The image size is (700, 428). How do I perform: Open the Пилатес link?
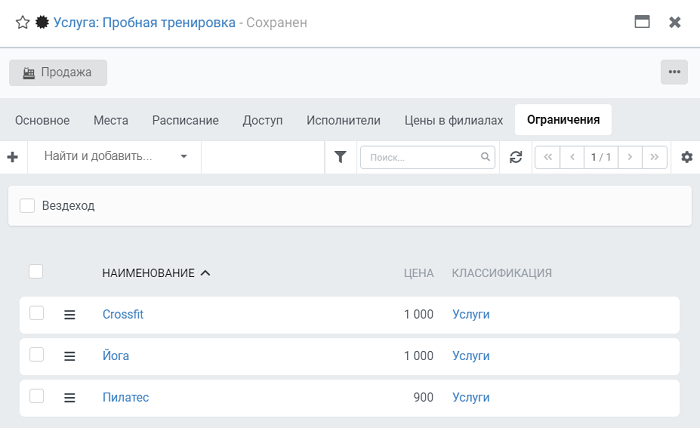coord(125,397)
